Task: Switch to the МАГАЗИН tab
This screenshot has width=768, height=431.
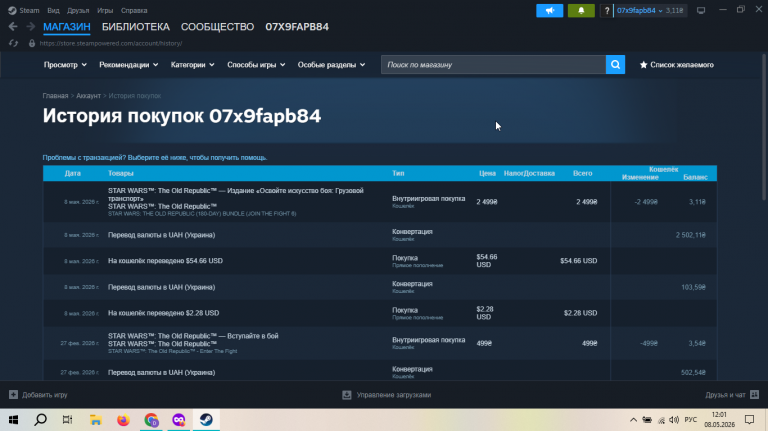Action: [x=67, y=27]
